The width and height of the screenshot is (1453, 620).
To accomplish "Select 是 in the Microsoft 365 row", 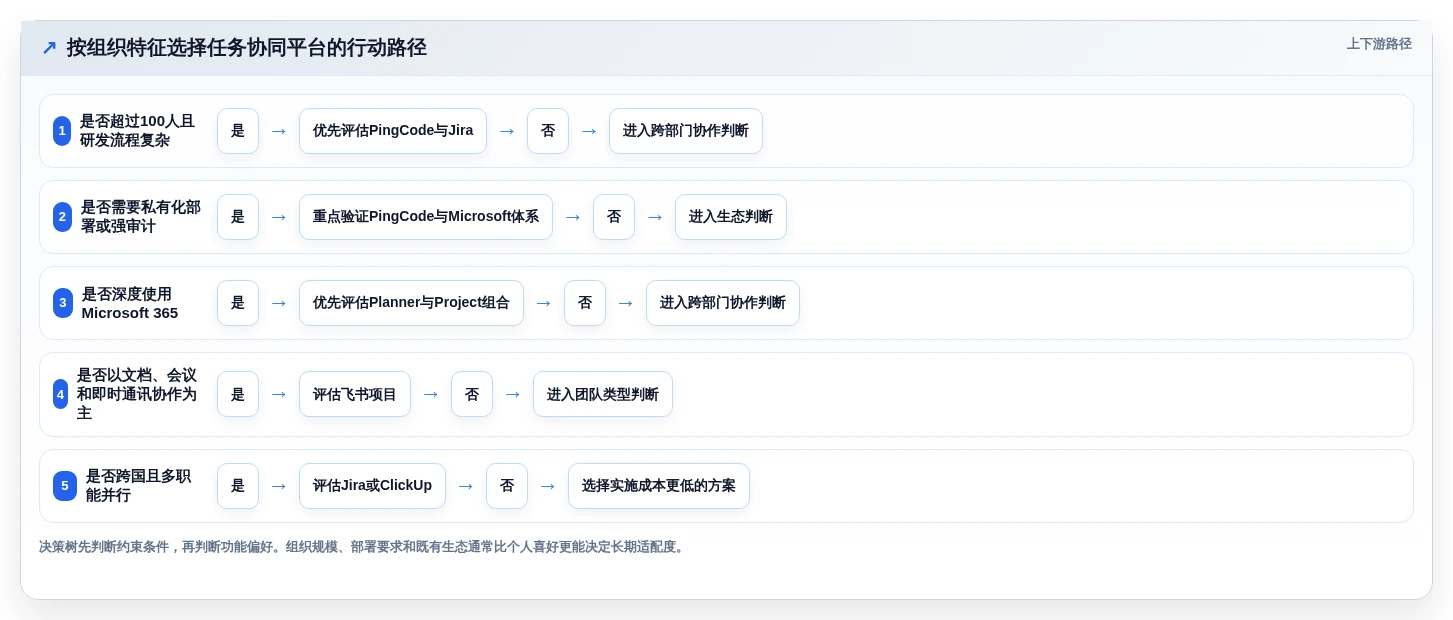I will [x=238, y=303].
